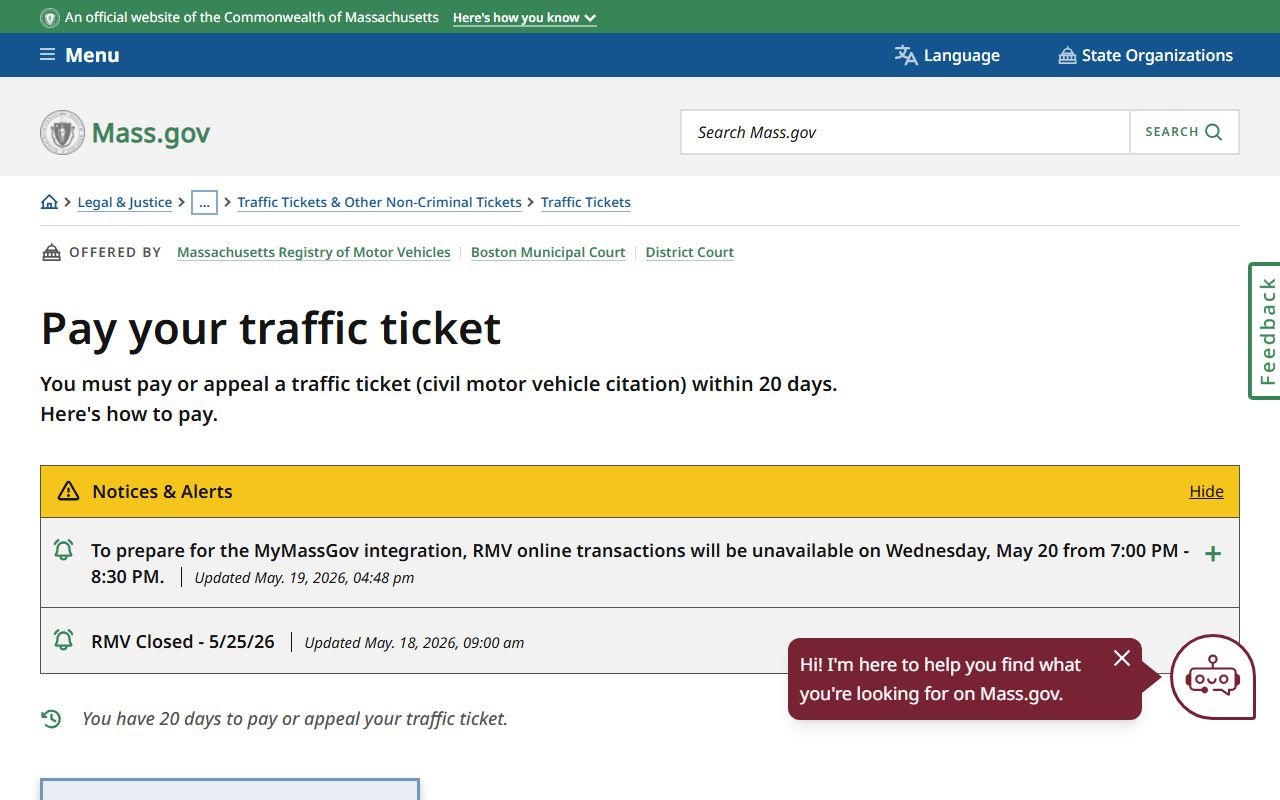This screenshot has width=1280, height=800.
Task: Click "Updated May. 18, 2026, 09:00 am" timestamp
Action: (414, 643)
